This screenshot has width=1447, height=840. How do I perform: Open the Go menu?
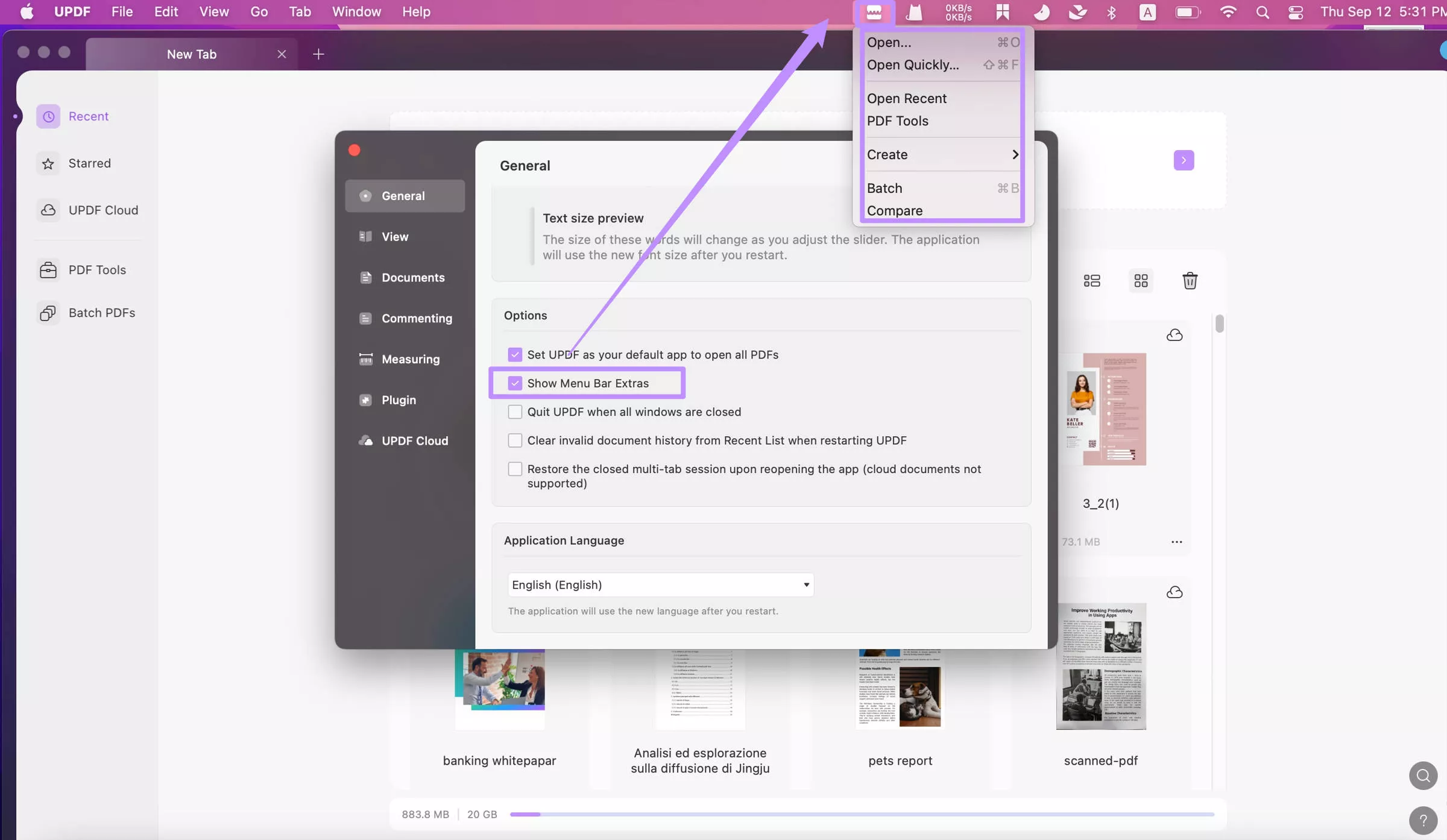pyautogui.click(x=259, y=12)
